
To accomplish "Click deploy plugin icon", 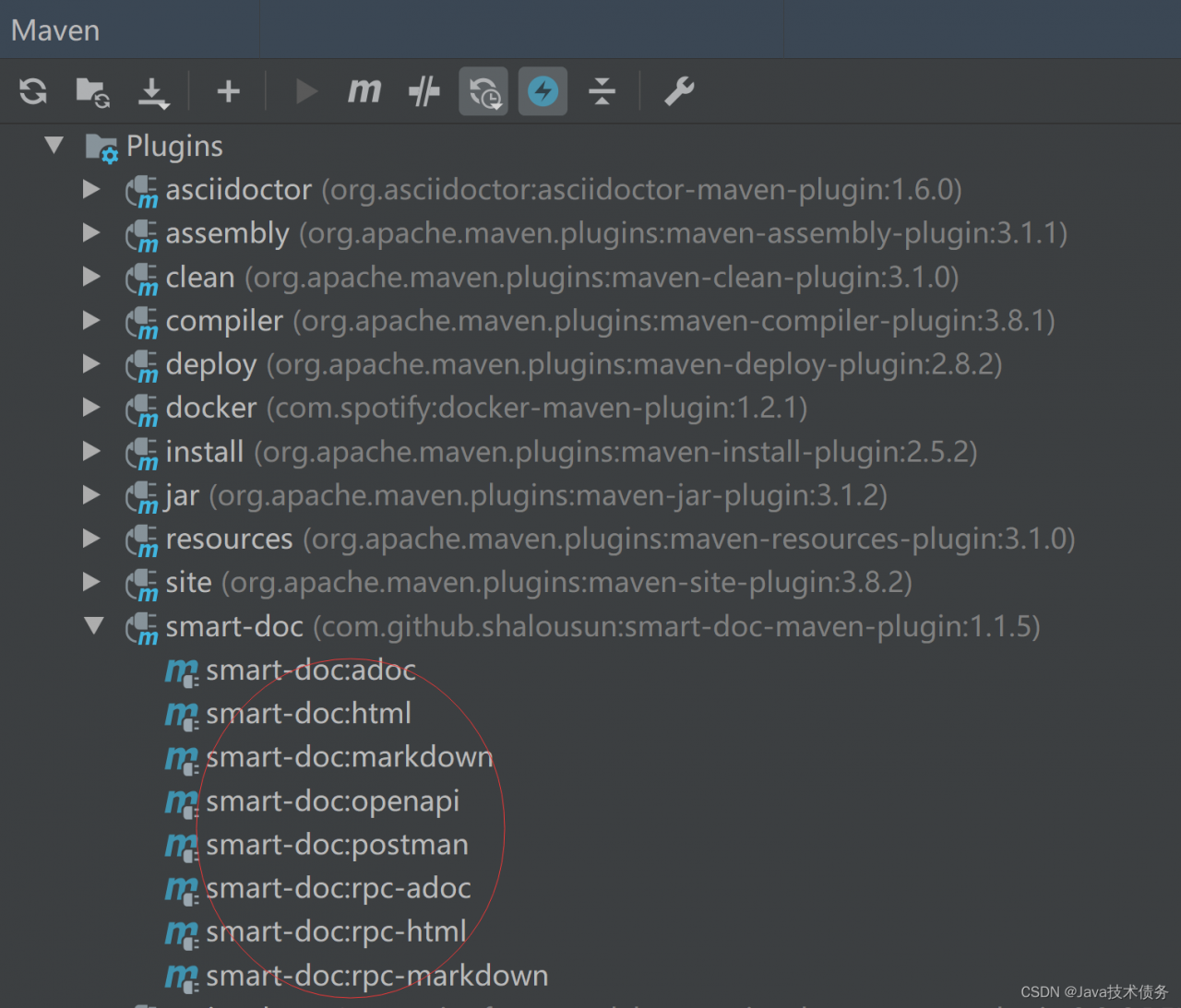I will 141,366.
